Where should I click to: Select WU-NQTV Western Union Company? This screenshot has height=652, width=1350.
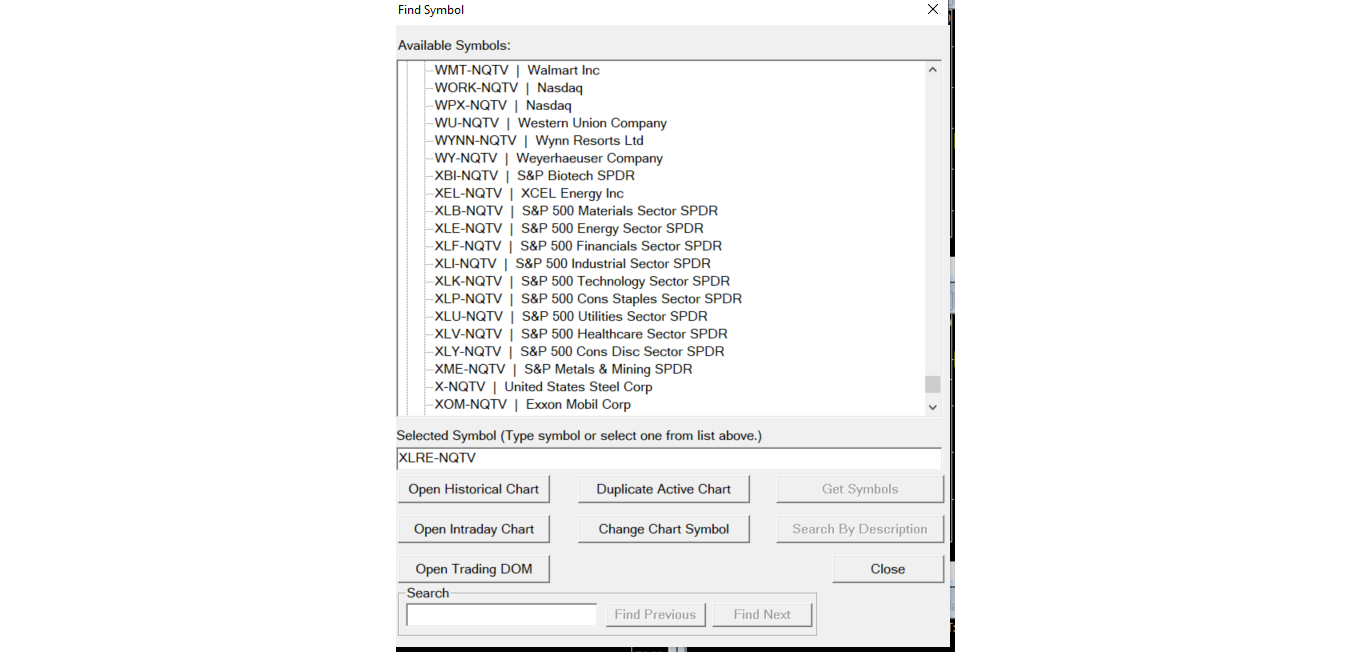tap(550, 123)
